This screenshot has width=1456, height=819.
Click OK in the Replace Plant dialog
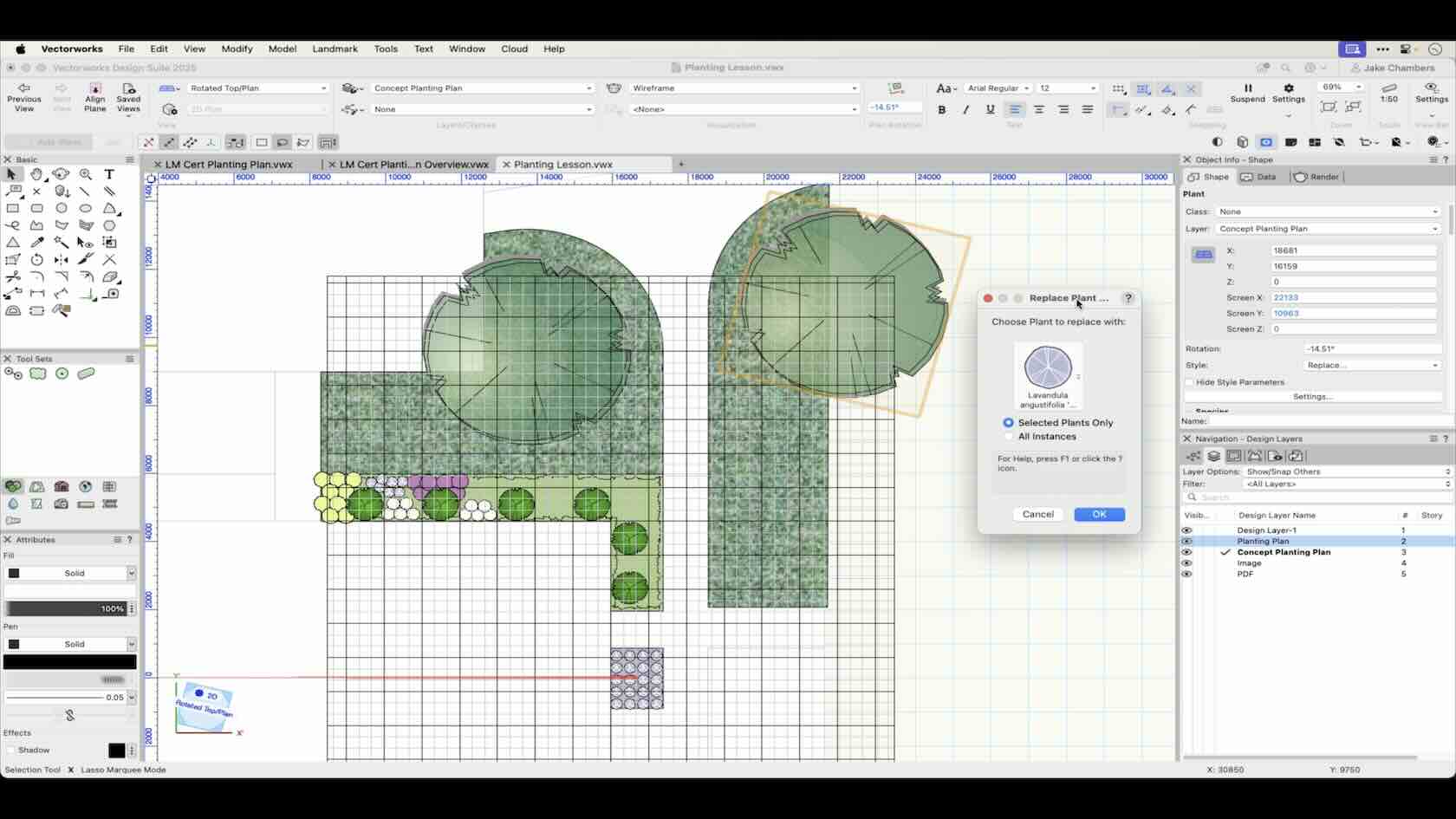point(1098,514)
